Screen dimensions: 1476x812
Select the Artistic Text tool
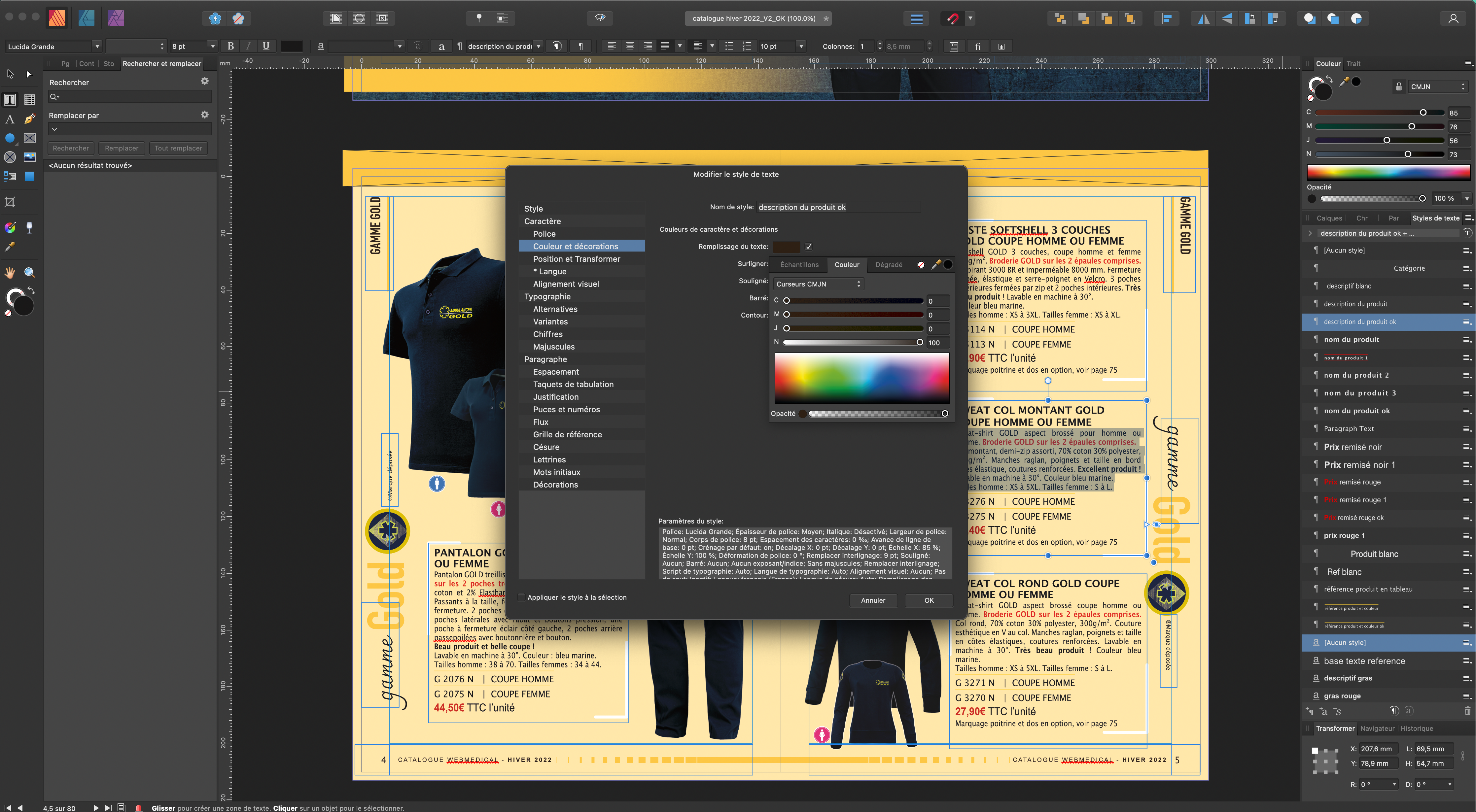[10, 119]
